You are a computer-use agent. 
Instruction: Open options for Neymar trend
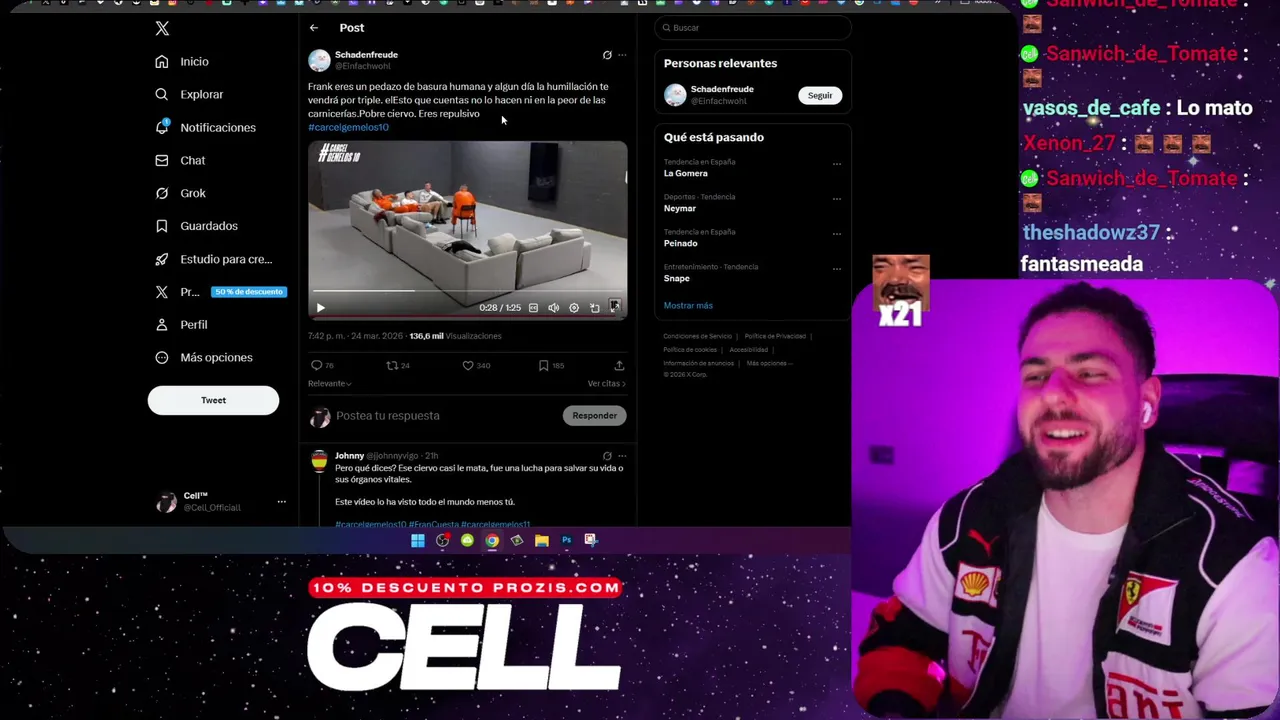tap(837, 199)
